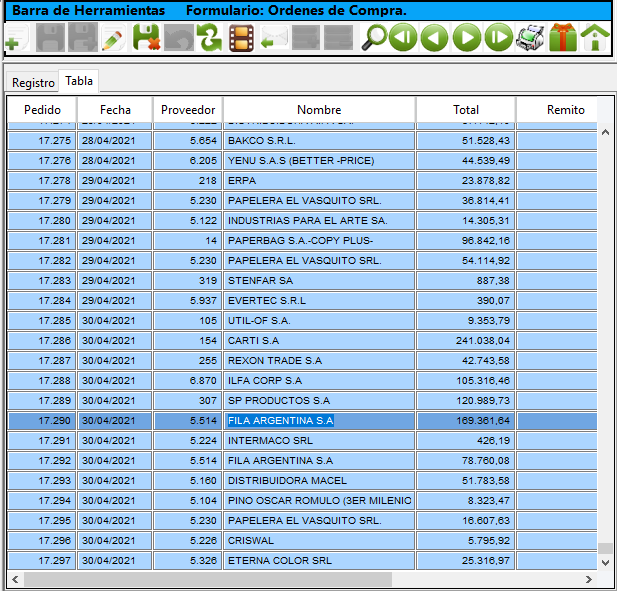Click the greyed-out undo arrow icon

(179, 38)
